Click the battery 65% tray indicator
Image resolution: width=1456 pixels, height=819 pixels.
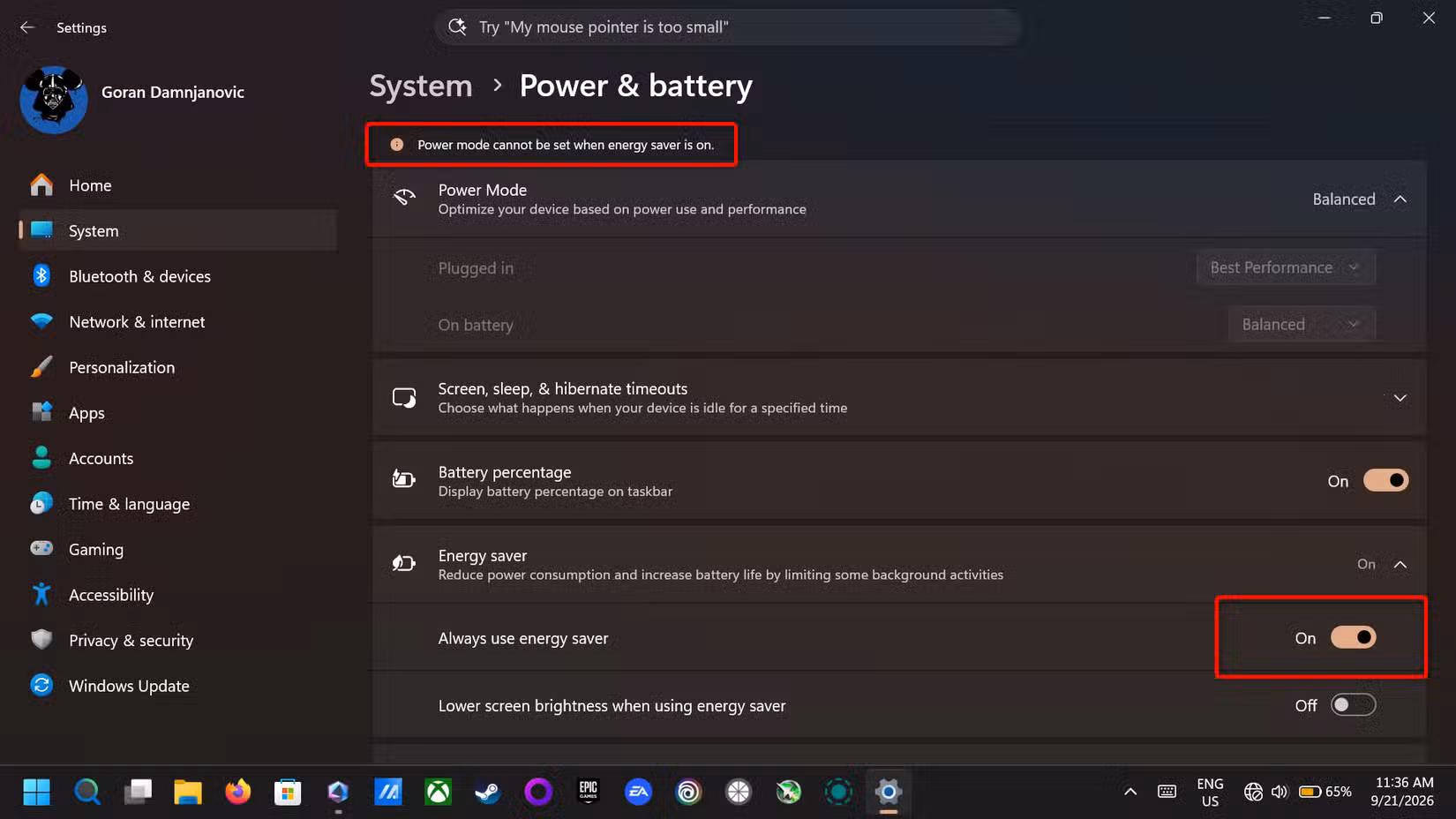[1325, 792]
